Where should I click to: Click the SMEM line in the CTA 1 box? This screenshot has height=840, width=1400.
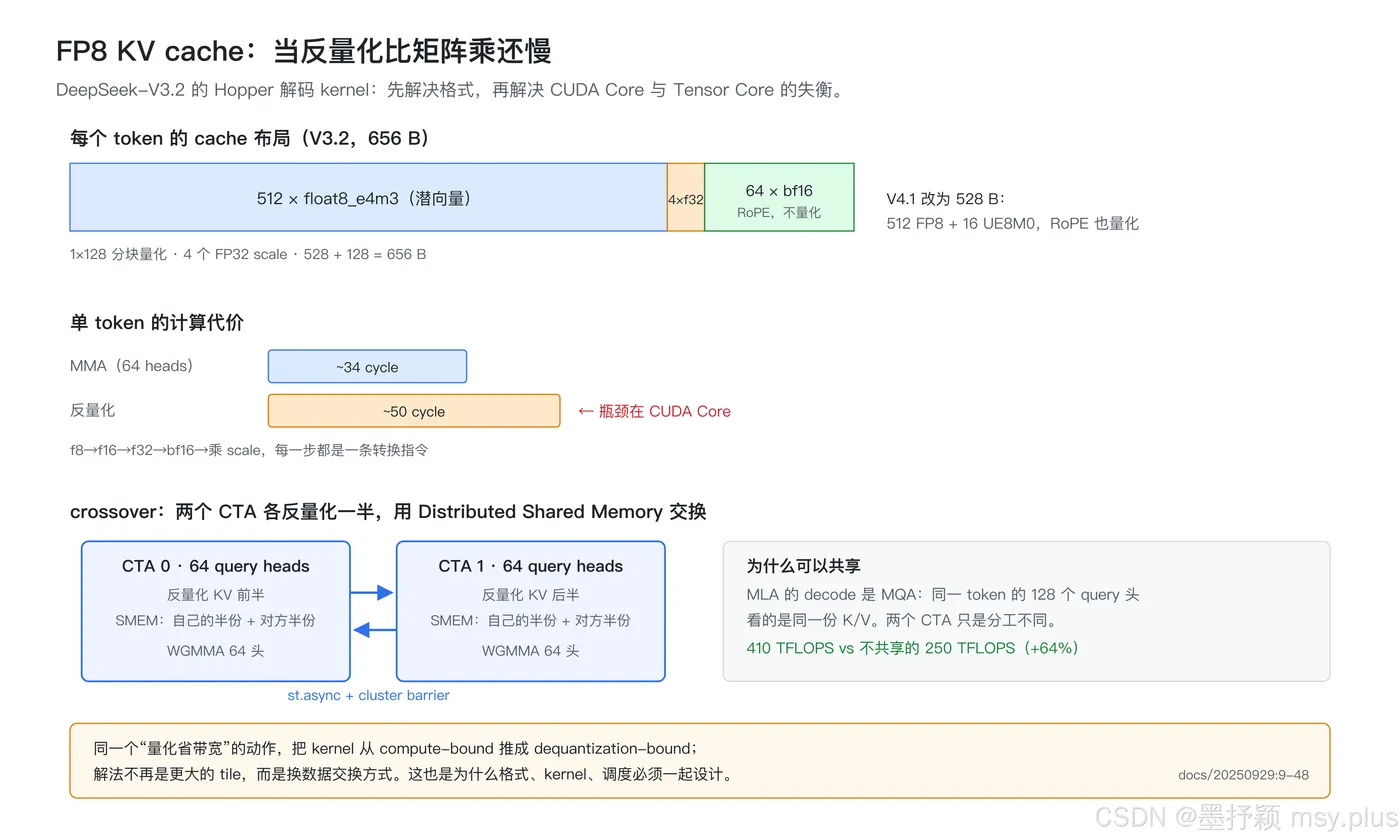tap(531, 620)
